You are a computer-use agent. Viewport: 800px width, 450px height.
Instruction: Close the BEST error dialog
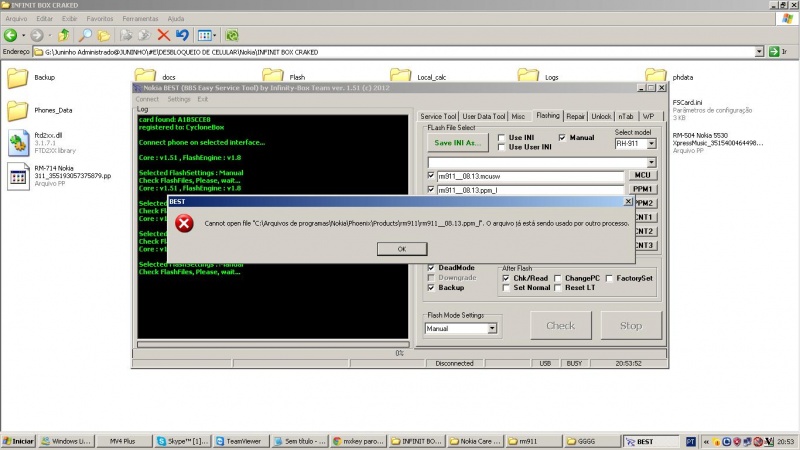[628, 202]
